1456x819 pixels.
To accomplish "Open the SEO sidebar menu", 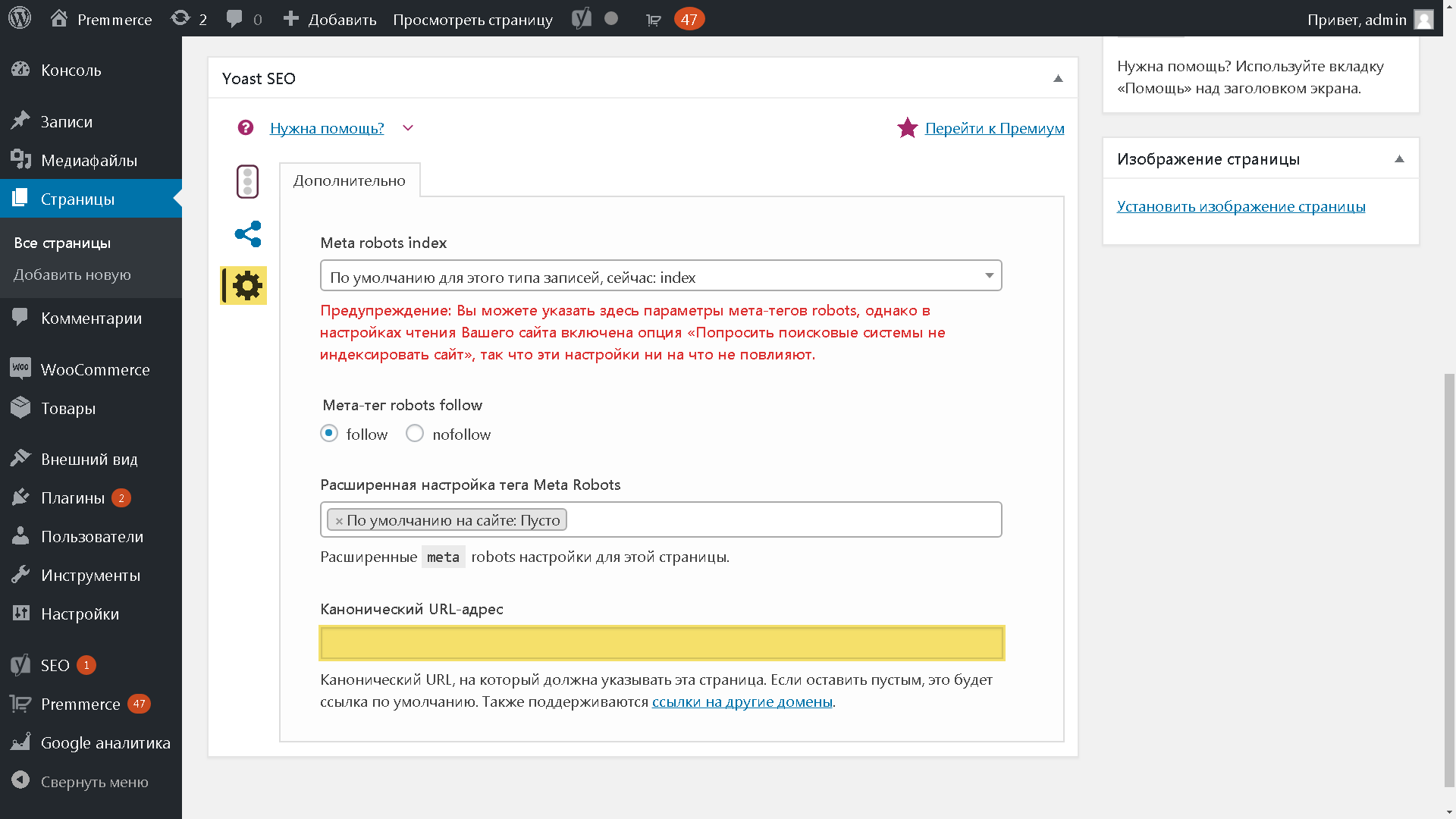I will pyautogui.click(x=91, y=665).
